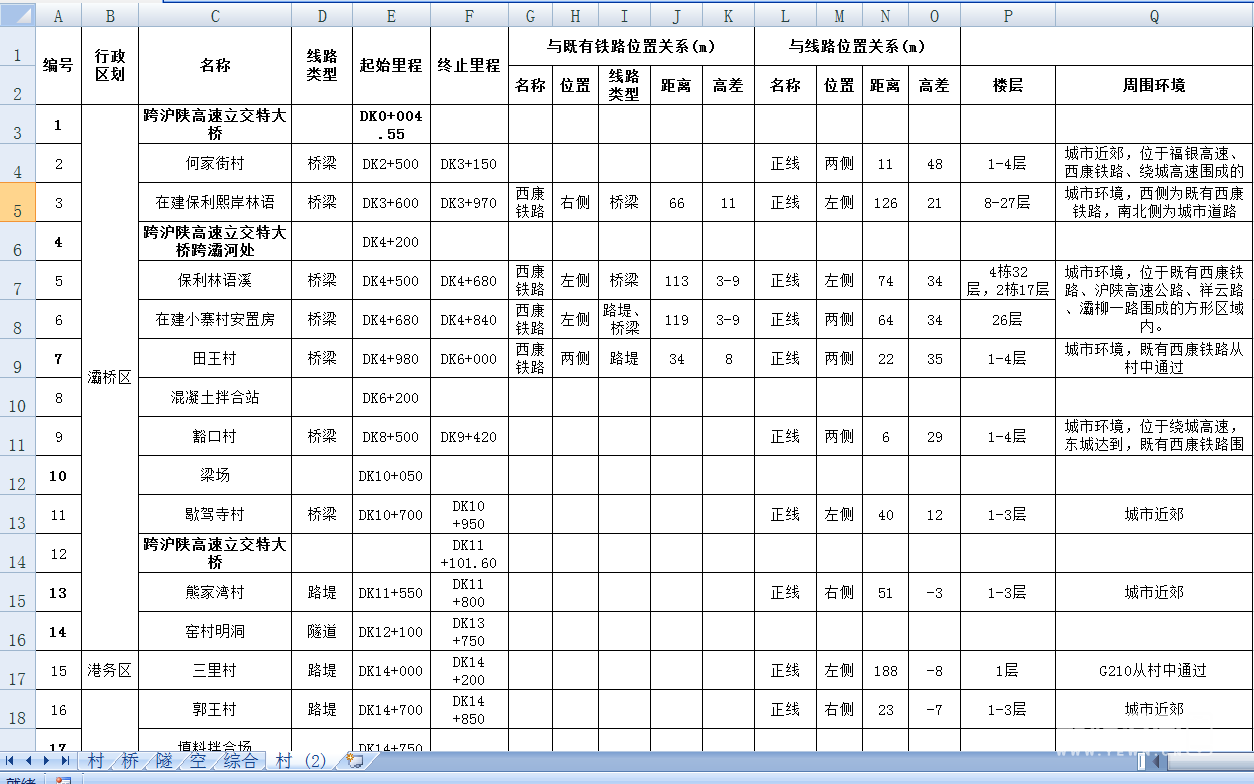Click the last-sheet navigation arrow
The width and height of the screenshot is (1254, 784).
tap(64, 762)
